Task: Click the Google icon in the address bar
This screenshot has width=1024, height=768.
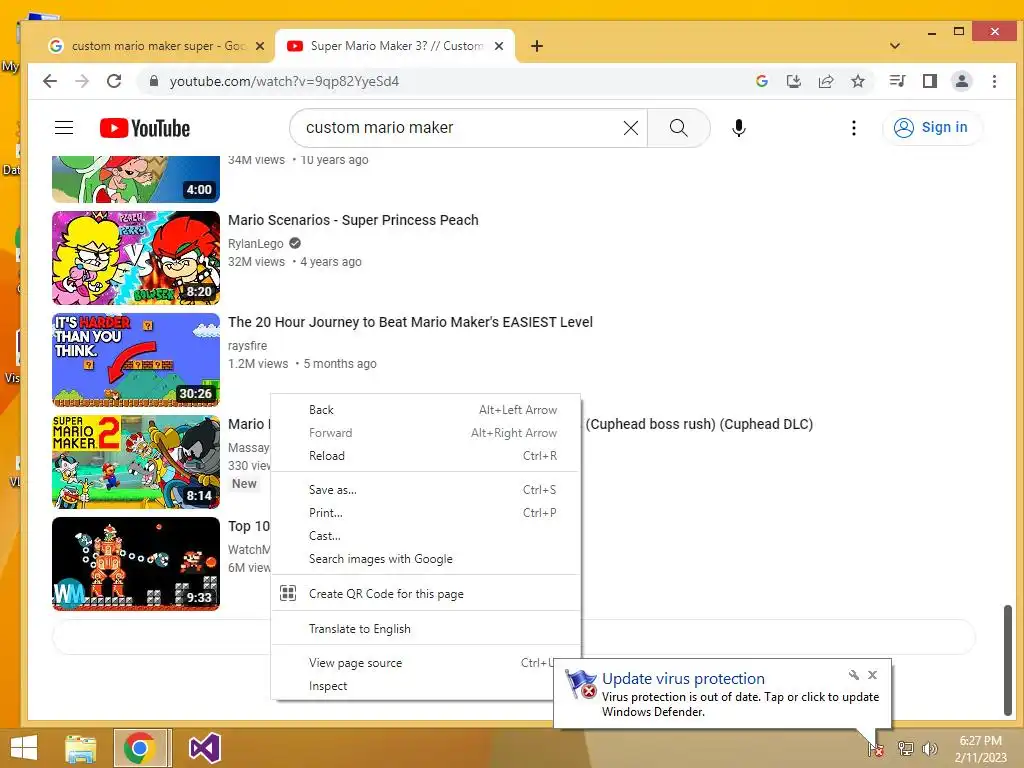Action: (x=761, y=81)
